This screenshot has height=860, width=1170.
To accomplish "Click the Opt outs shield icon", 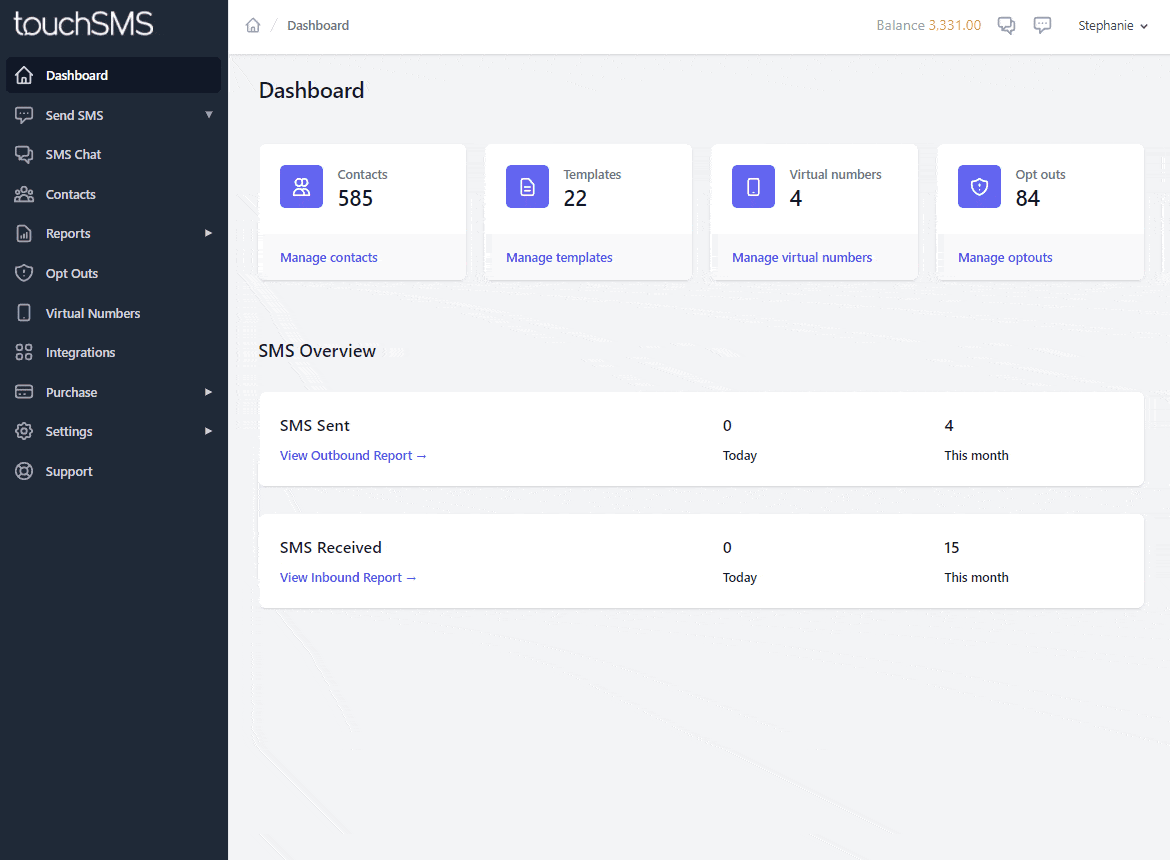I will [979, 187].
